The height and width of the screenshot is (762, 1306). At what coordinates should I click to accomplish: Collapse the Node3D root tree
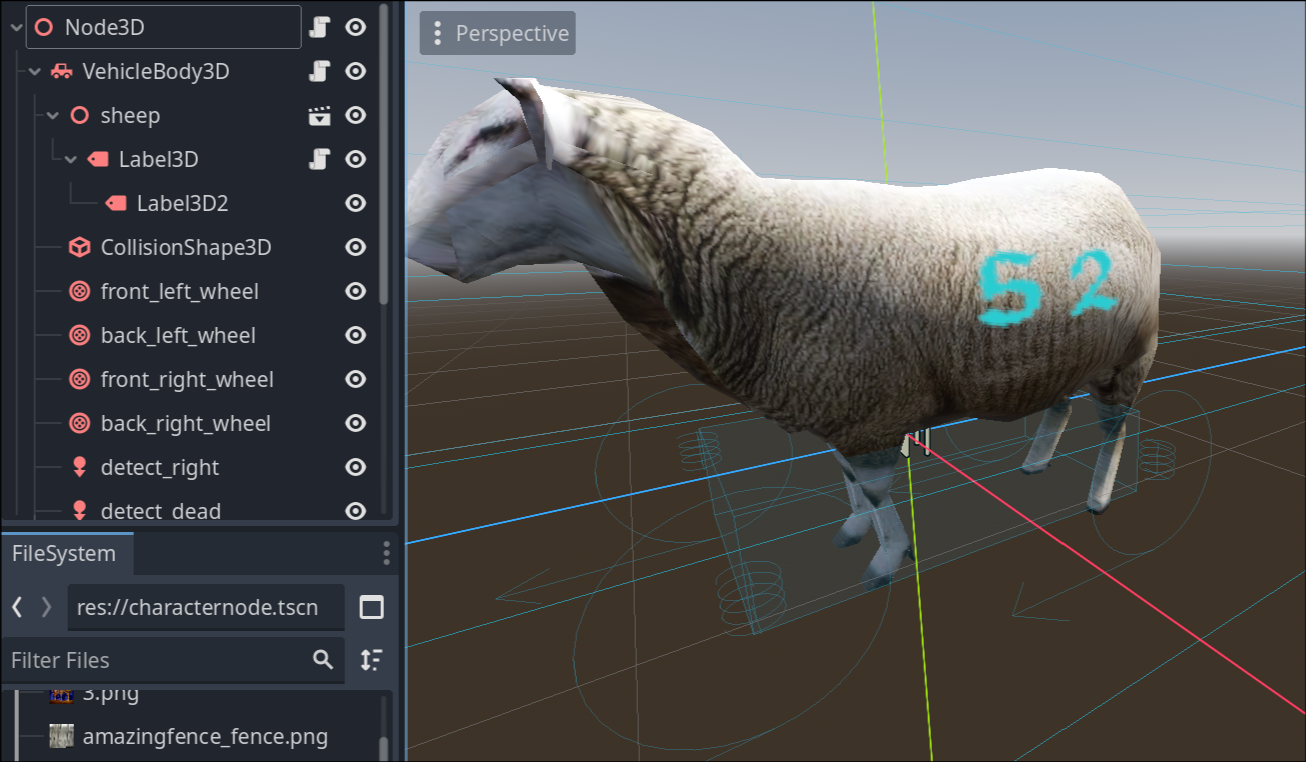15,27
